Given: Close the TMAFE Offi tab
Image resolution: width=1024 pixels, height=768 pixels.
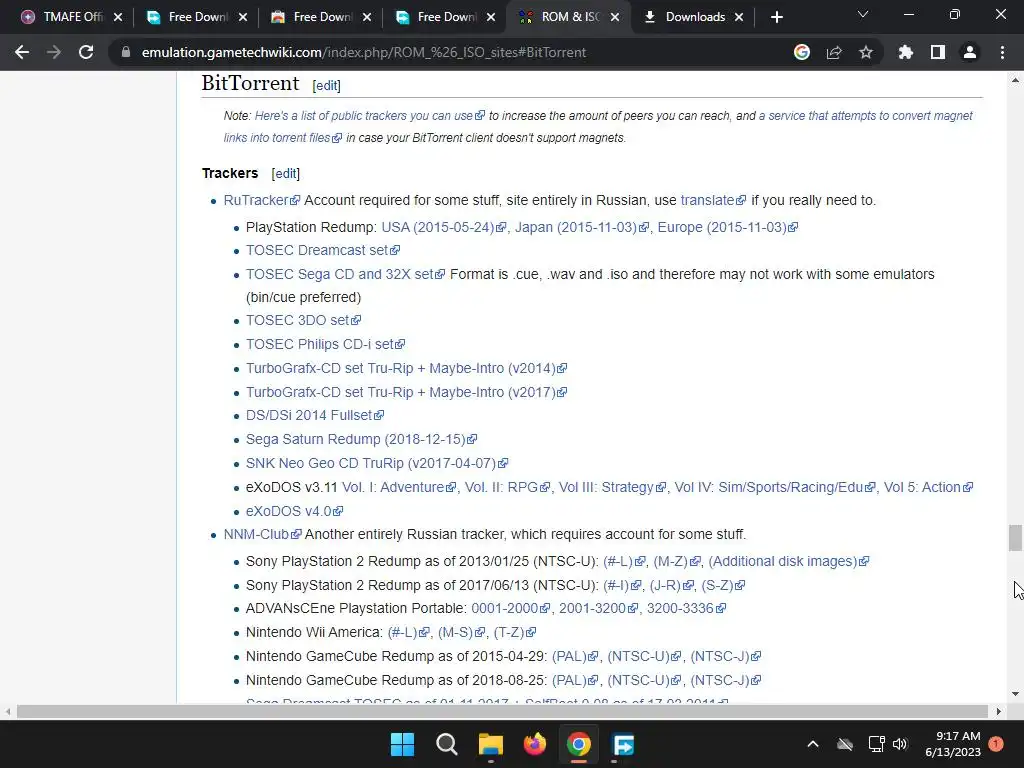Looking at the screenshot, I should coord(118,17).
